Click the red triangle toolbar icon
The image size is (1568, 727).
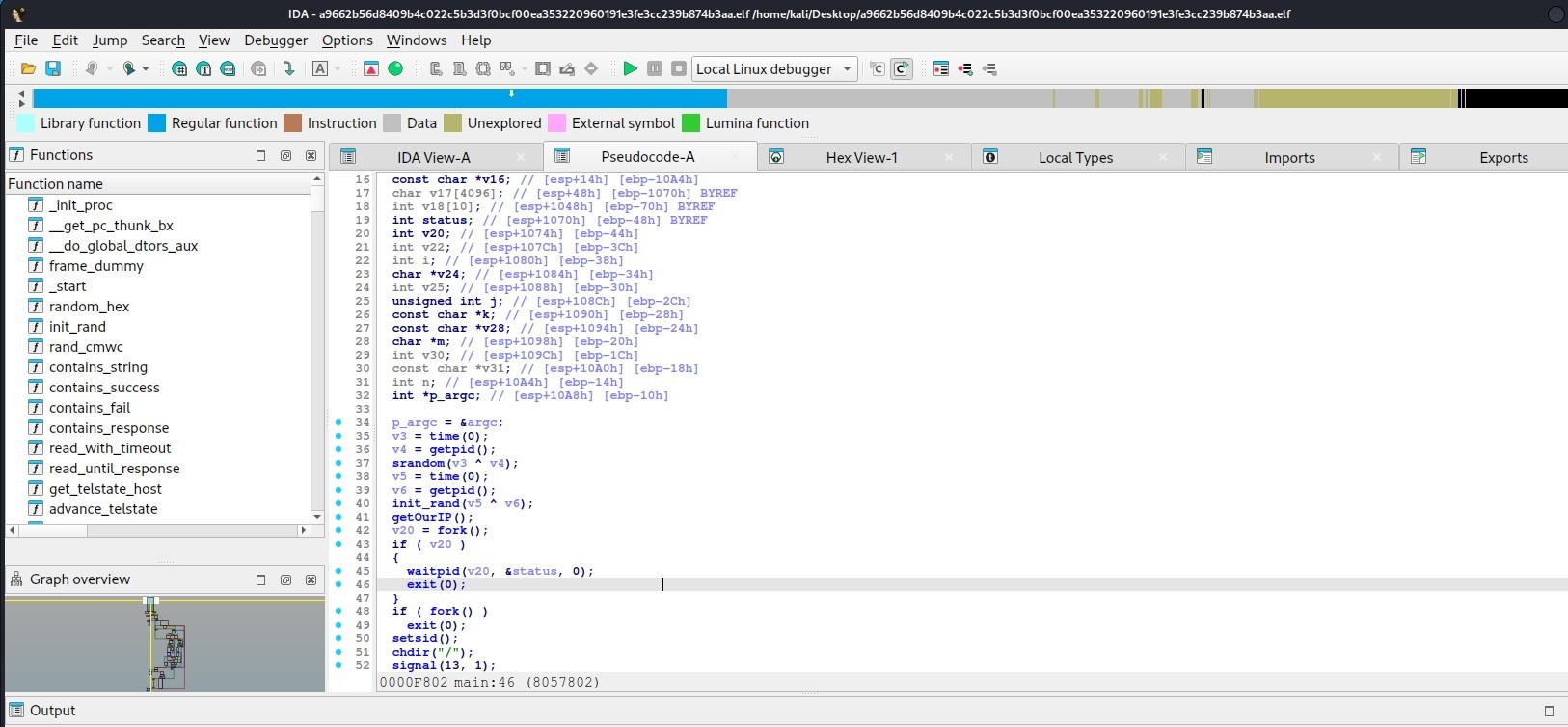[371, 68]
